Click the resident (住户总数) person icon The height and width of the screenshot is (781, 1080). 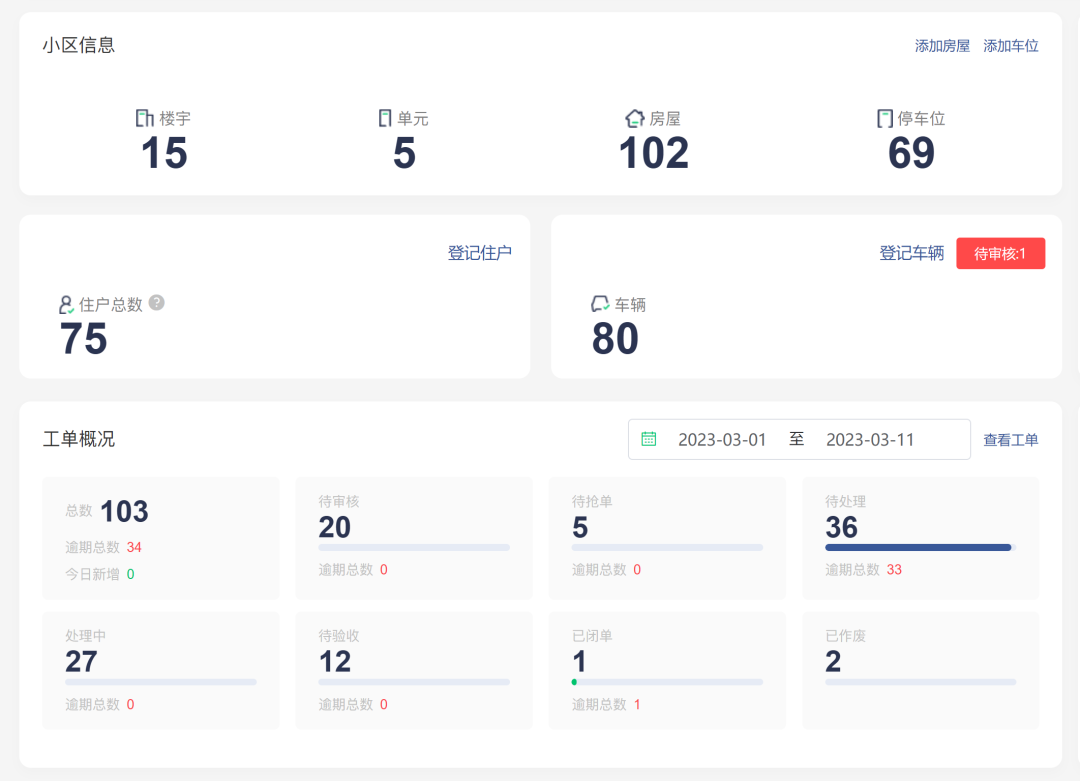pos(67,305)
